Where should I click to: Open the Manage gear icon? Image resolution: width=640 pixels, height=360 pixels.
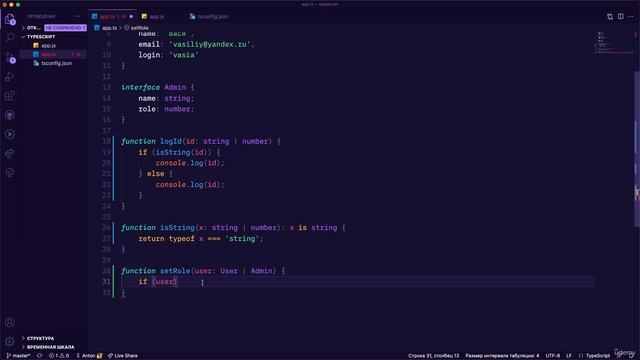[x=10, y=341]
